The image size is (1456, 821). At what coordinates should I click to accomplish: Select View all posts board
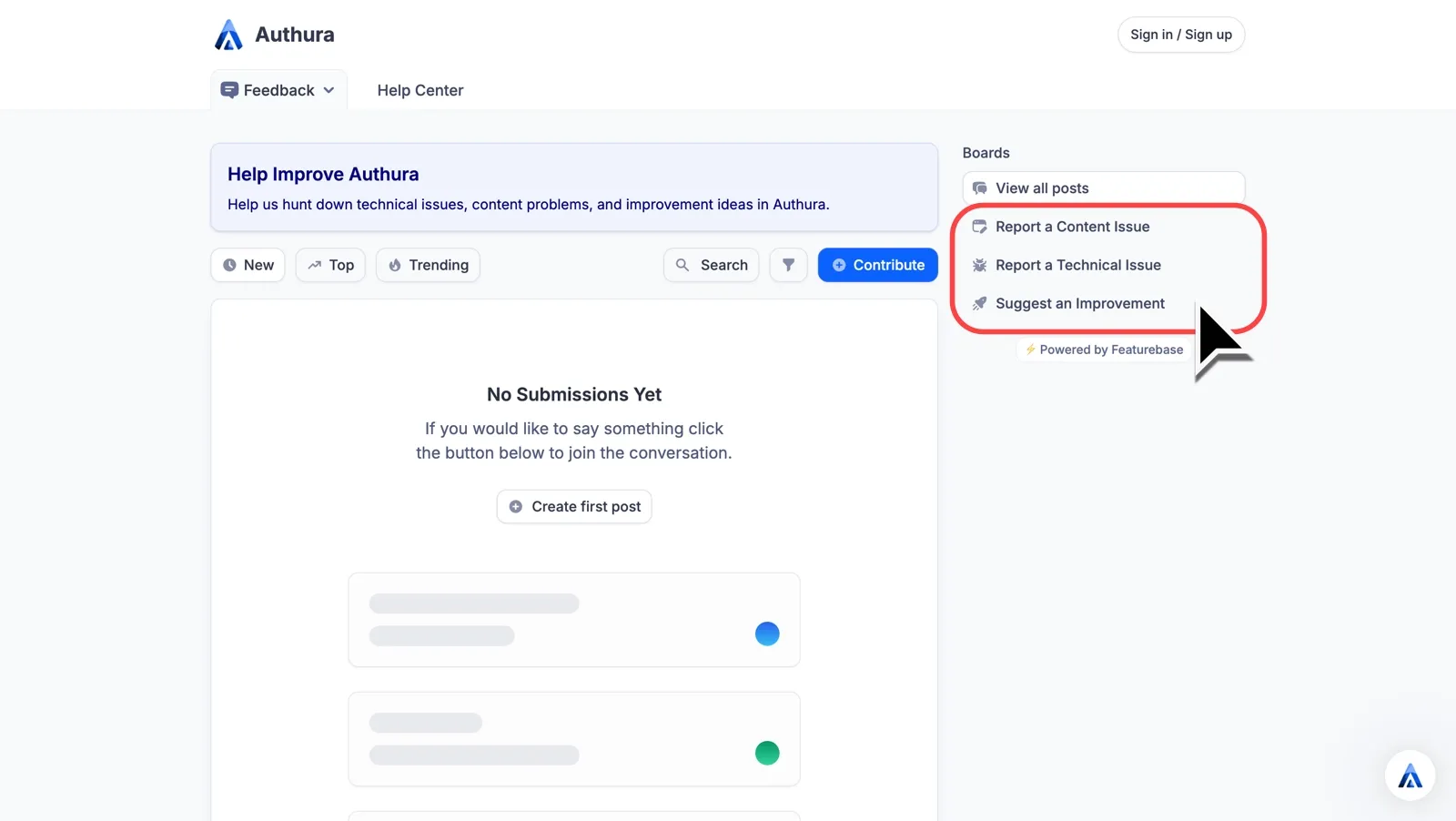click(x=1103, y=188)
